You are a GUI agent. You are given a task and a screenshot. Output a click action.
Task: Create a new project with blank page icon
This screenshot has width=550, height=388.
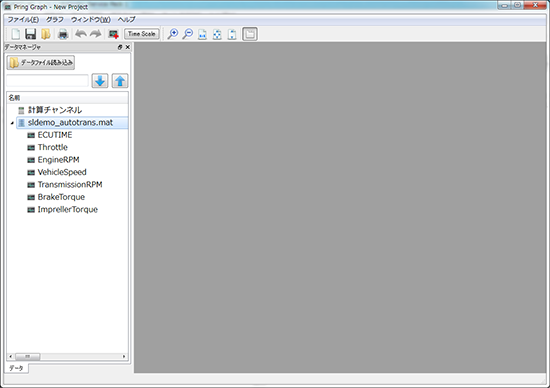[15, 34]
